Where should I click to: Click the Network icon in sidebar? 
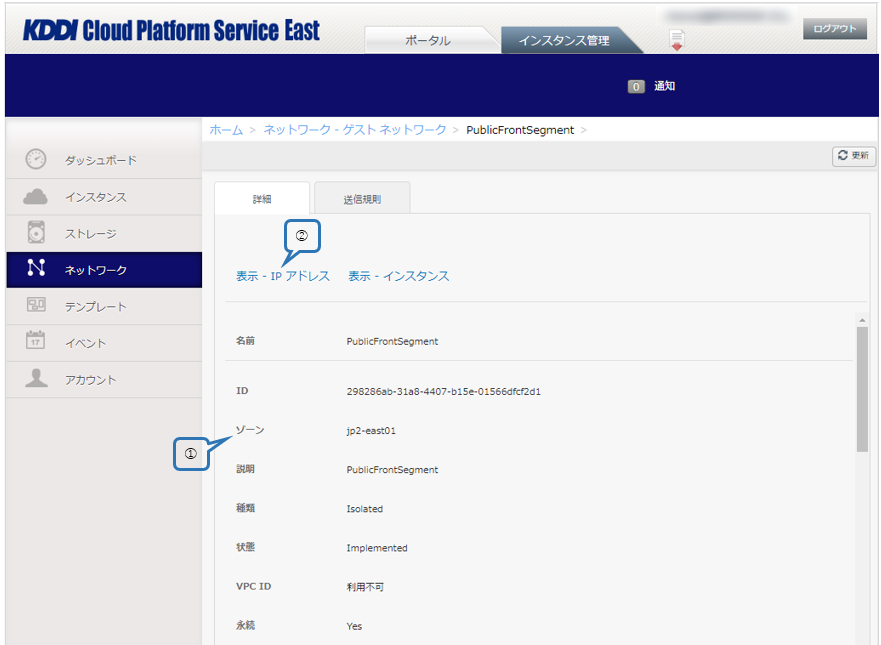[36, 269]
